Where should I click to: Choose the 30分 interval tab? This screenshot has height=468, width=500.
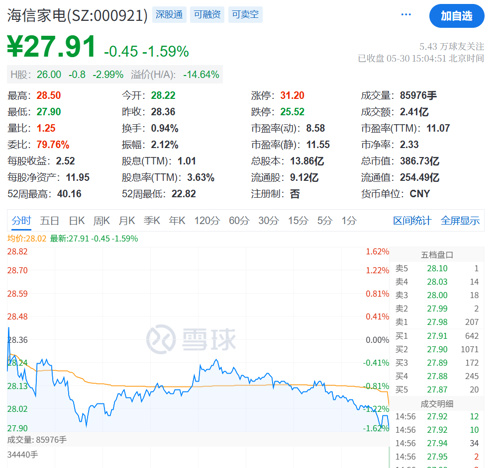(x=269, y=221)
